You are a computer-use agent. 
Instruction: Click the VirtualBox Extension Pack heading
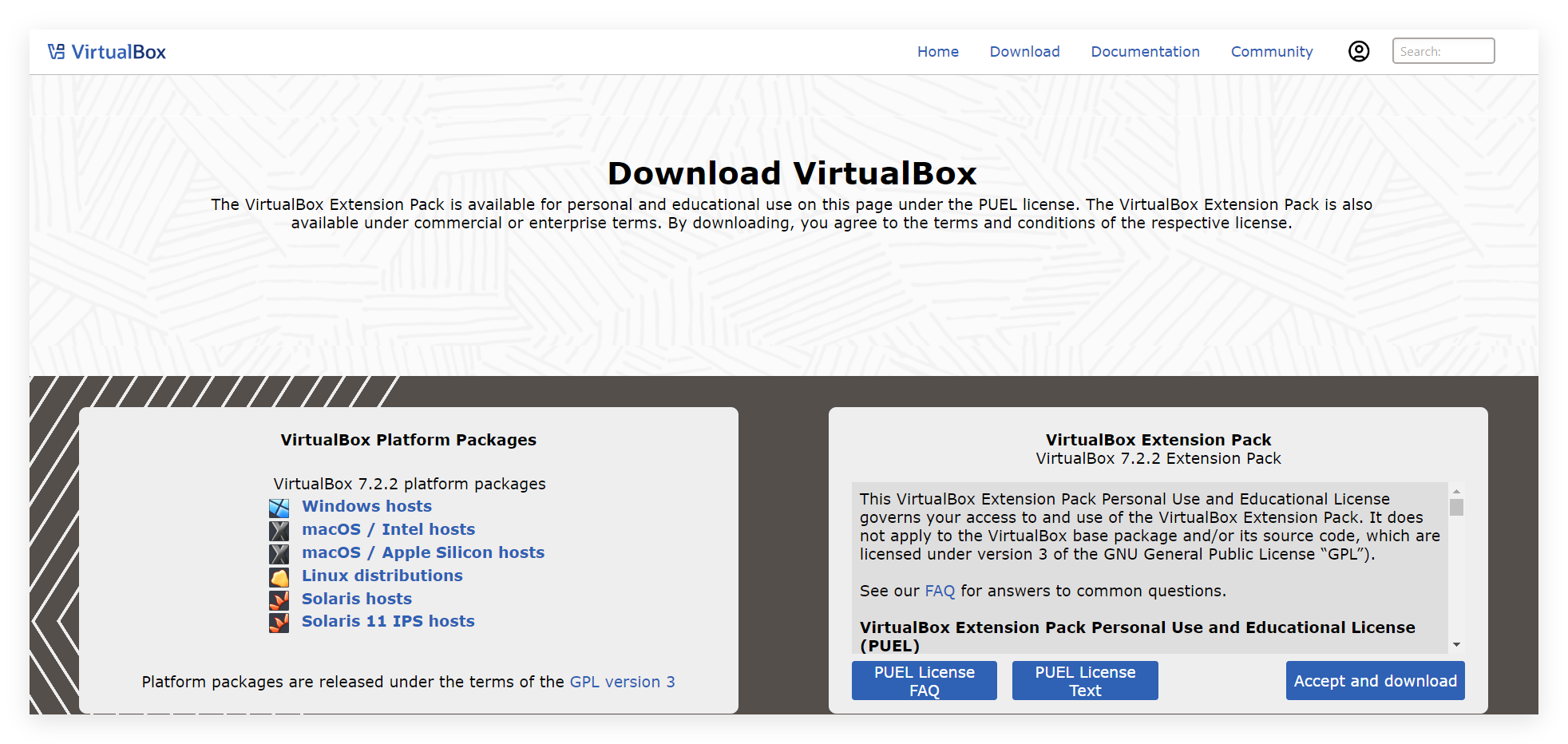coord(1158,440)
